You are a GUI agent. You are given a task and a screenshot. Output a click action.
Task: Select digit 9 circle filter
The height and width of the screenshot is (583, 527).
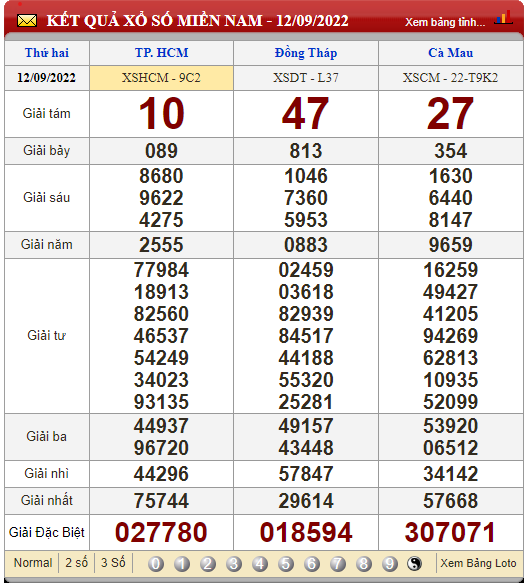click(x=389, y=564)
